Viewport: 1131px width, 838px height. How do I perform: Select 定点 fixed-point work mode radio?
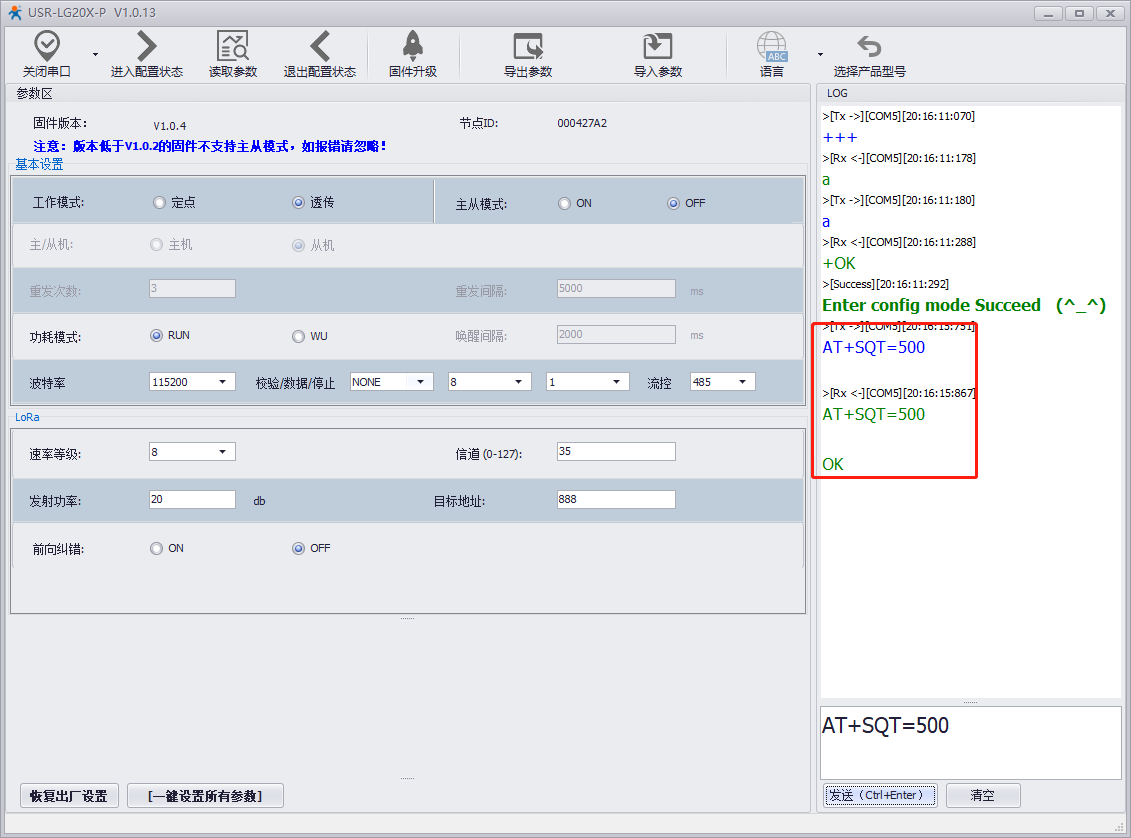coord(159,203)
